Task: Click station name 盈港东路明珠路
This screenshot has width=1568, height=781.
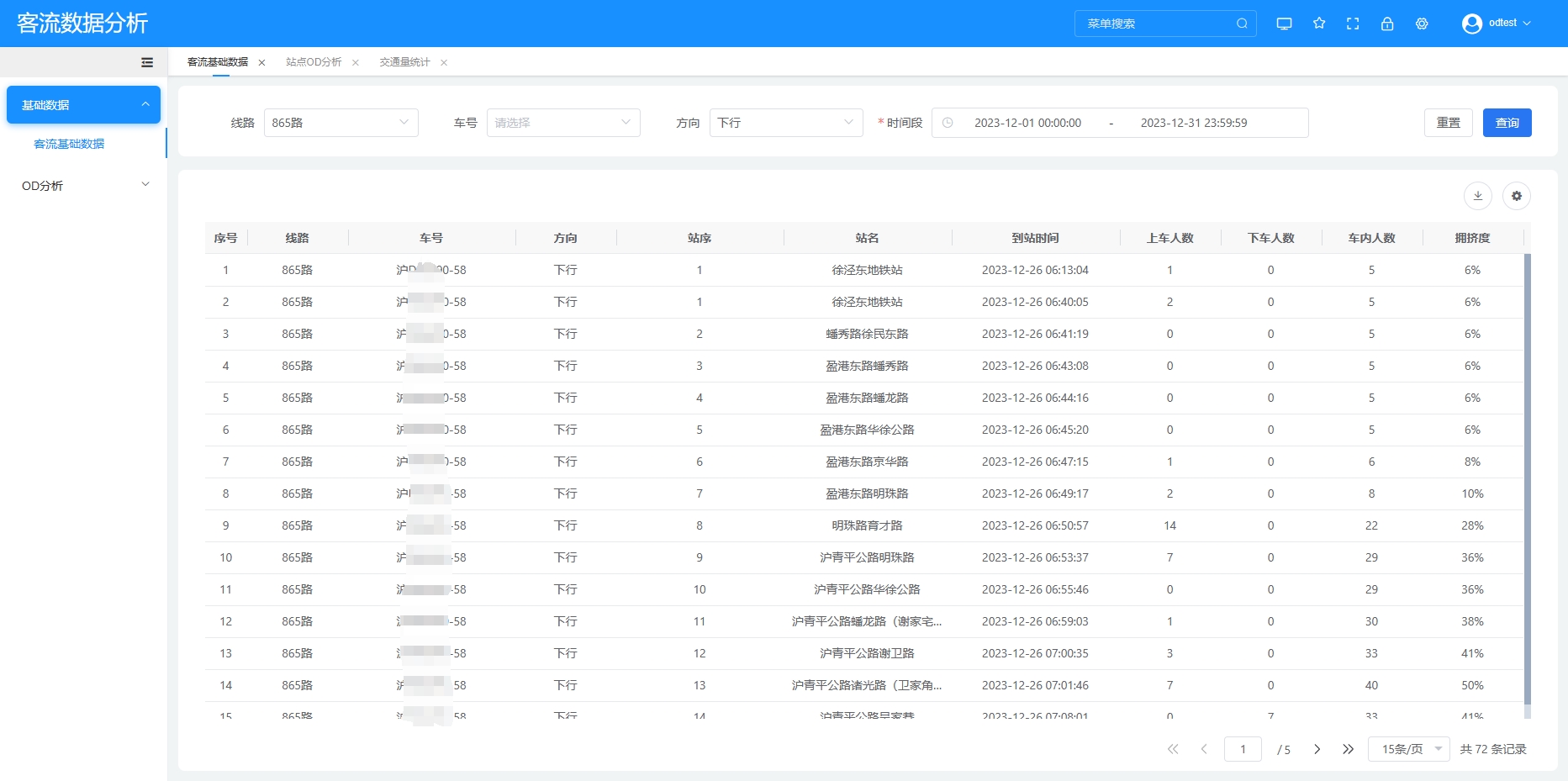Action: (x=867, y=493)
